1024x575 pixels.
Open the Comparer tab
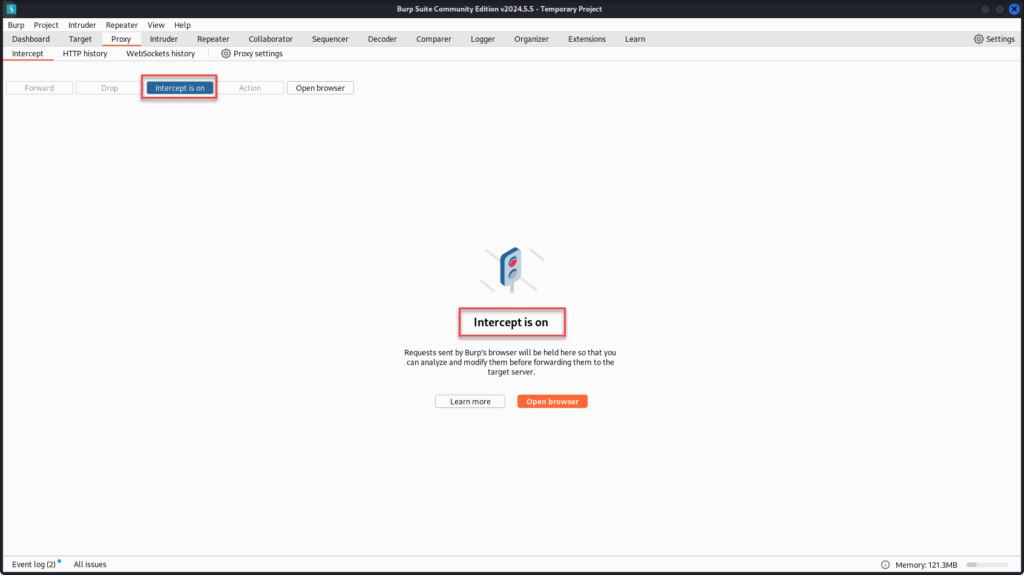click(x=434, y=39)
